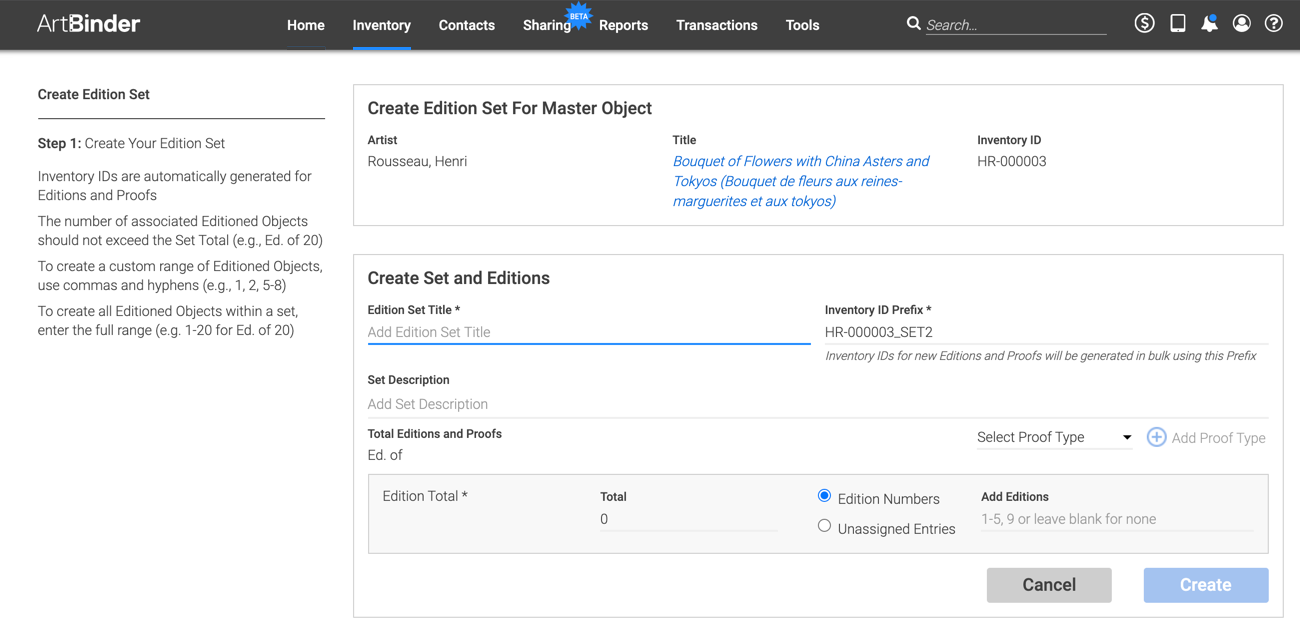Click the top bar Search field
This screenshot has height=627, width=1300.
[1016, 25]
